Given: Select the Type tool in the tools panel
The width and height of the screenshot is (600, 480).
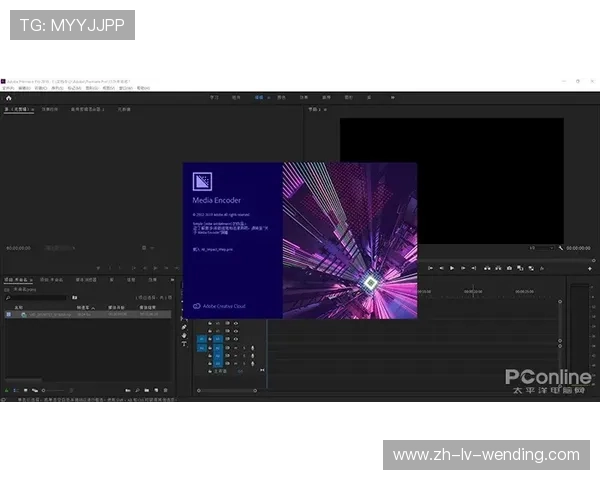Looking at the screenshot, I should 184,344.
